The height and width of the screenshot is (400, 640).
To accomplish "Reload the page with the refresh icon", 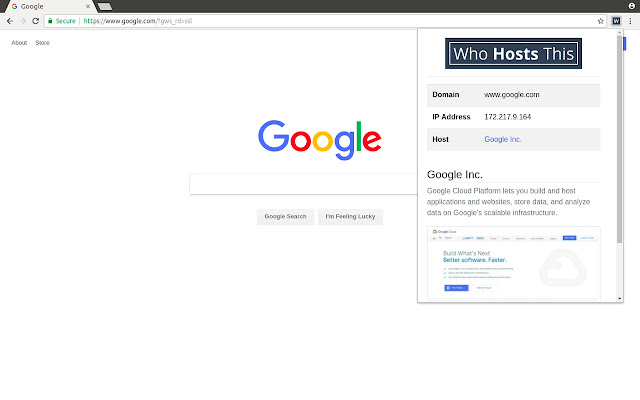I will tap(36, 21).
